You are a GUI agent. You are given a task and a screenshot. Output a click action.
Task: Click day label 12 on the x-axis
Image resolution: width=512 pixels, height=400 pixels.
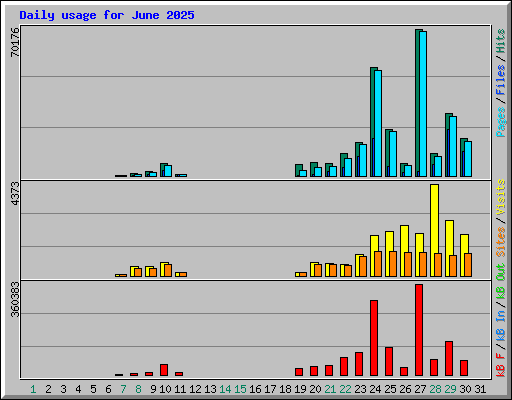[x=195, y=389]
